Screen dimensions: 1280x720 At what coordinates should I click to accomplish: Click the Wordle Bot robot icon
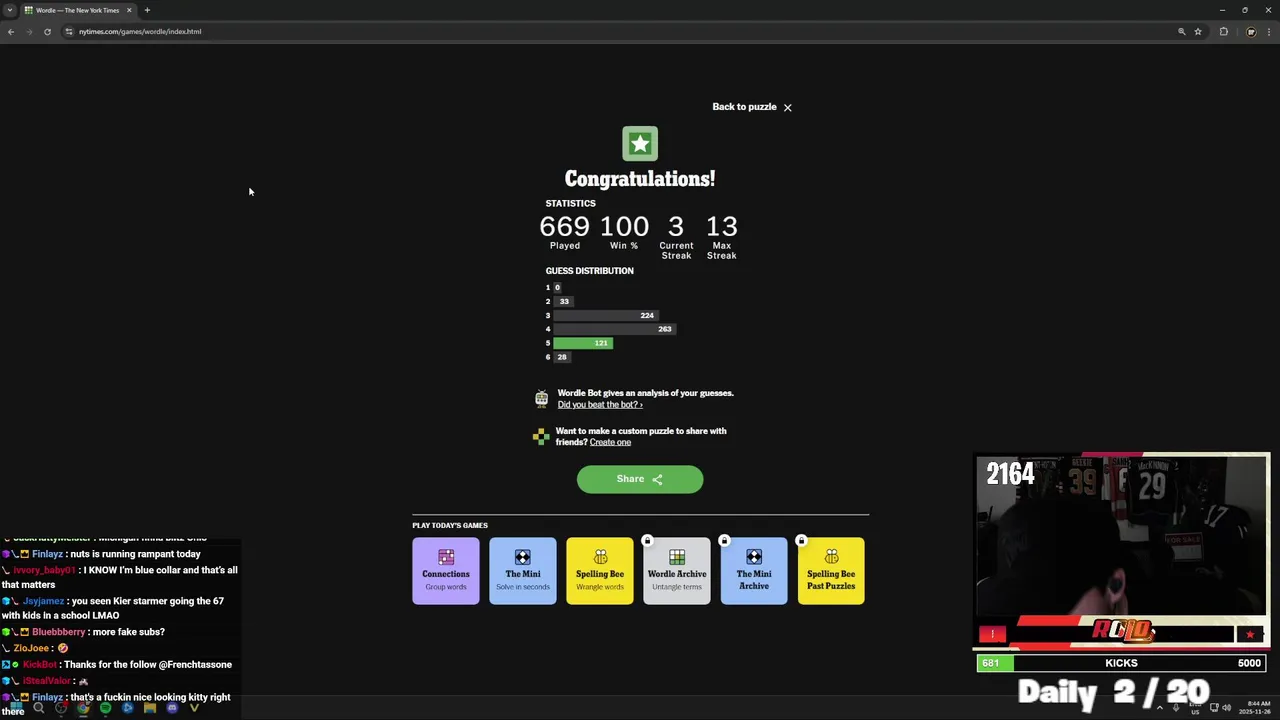tap(541, 399)
